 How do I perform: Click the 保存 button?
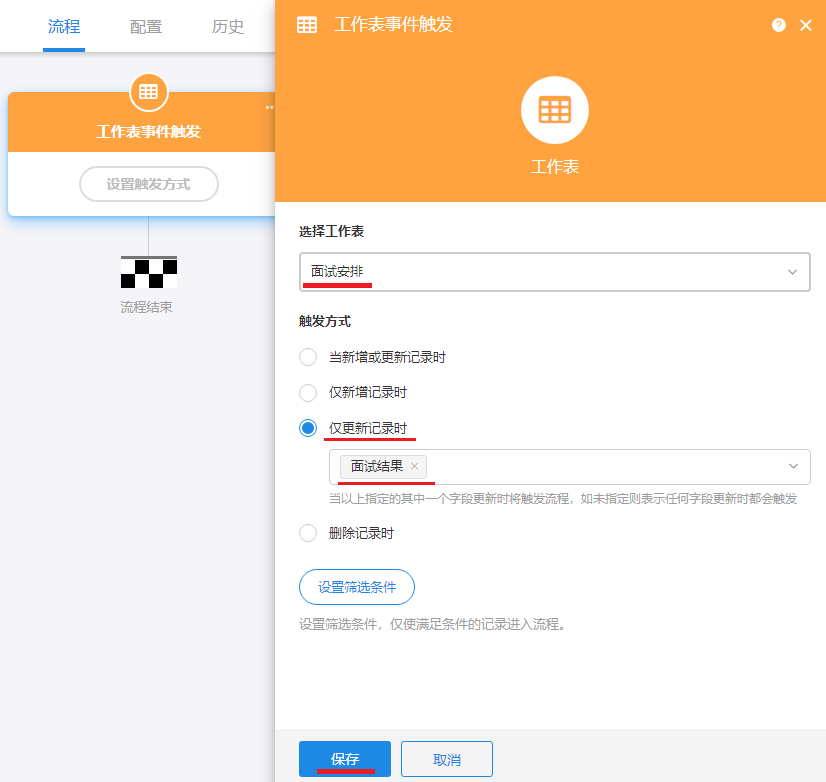click(x=345, y=759)
